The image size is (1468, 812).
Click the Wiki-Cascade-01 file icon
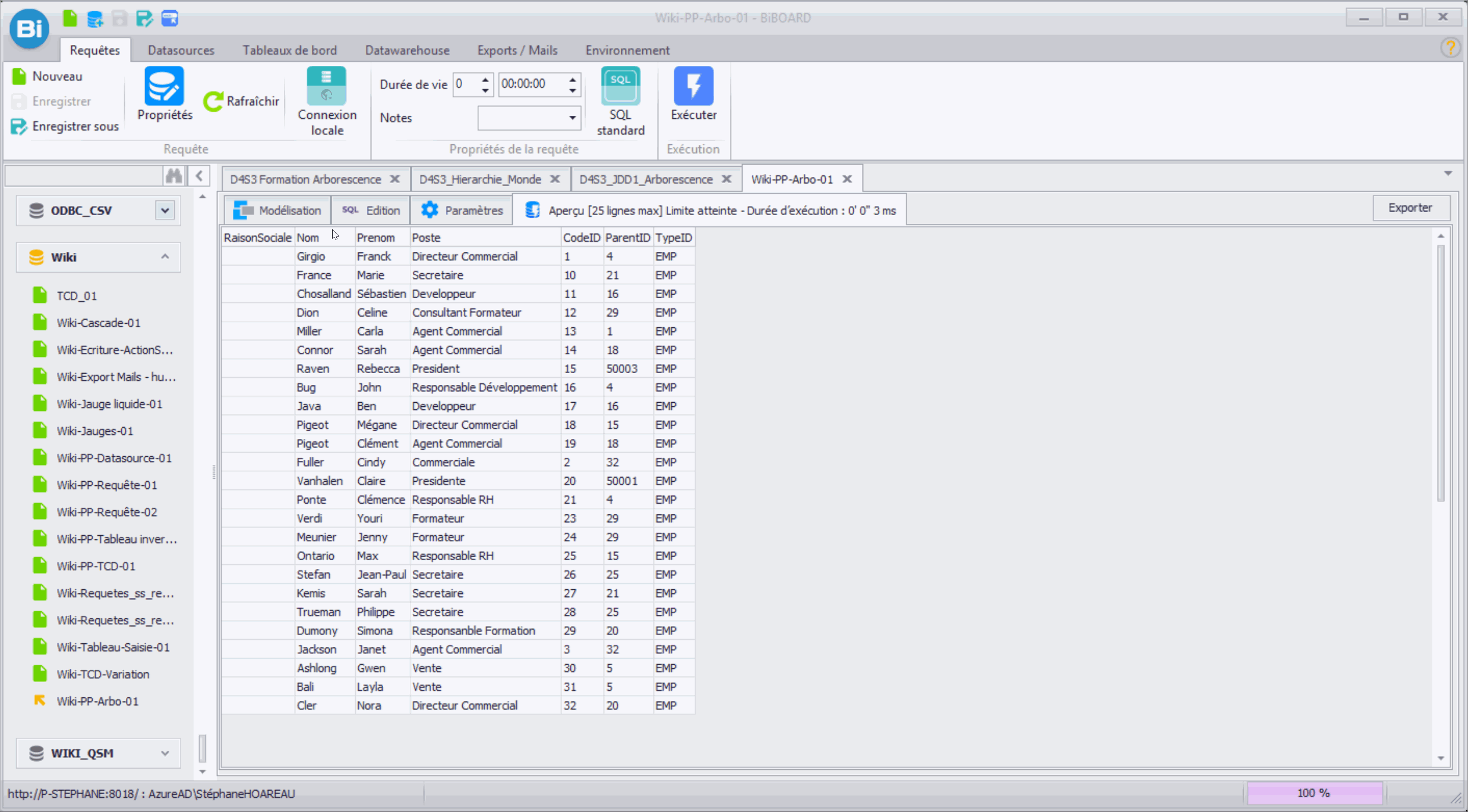tap(40, 323)
